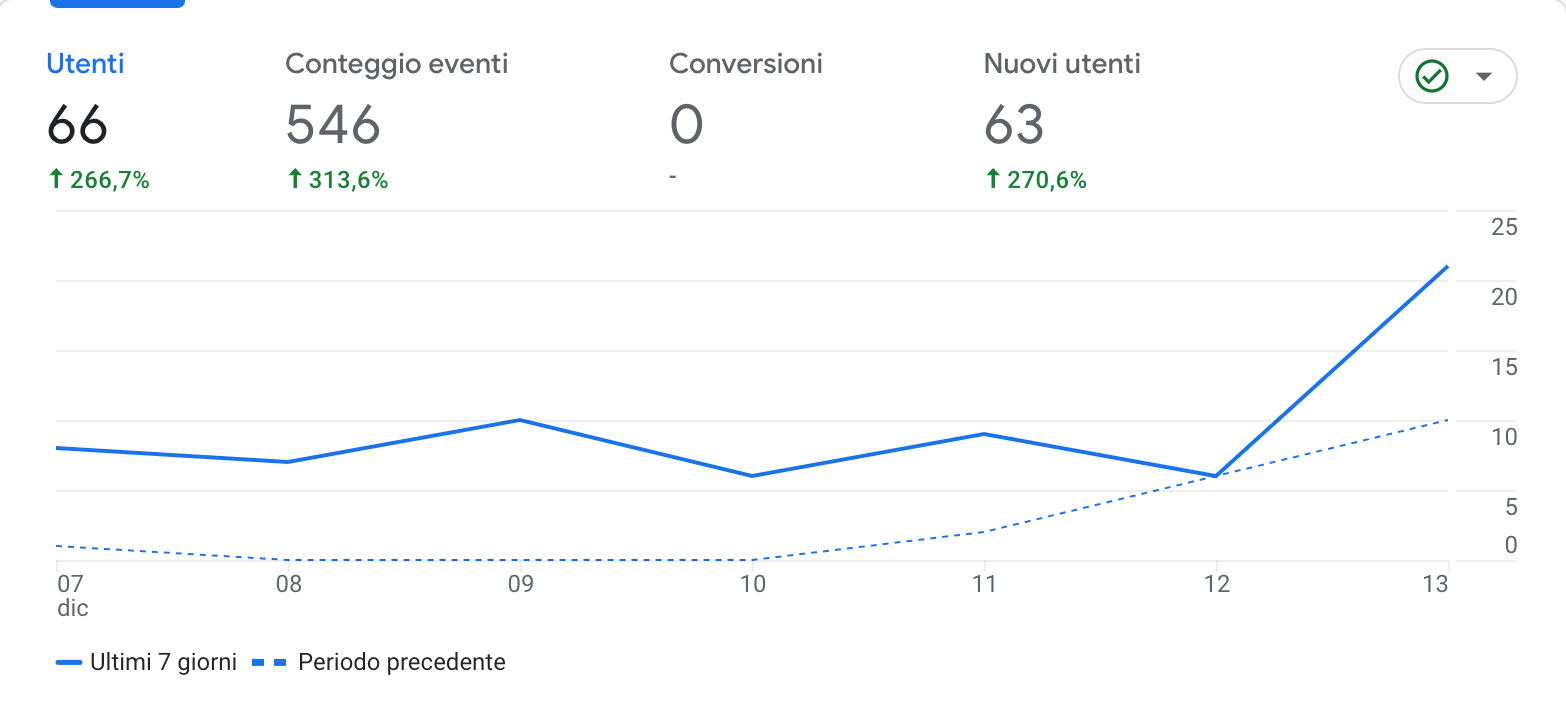Toggle the Periodo precedente legend label
Image resolution: width=1566 pixels, height=712 pixels.
(401, 662)
